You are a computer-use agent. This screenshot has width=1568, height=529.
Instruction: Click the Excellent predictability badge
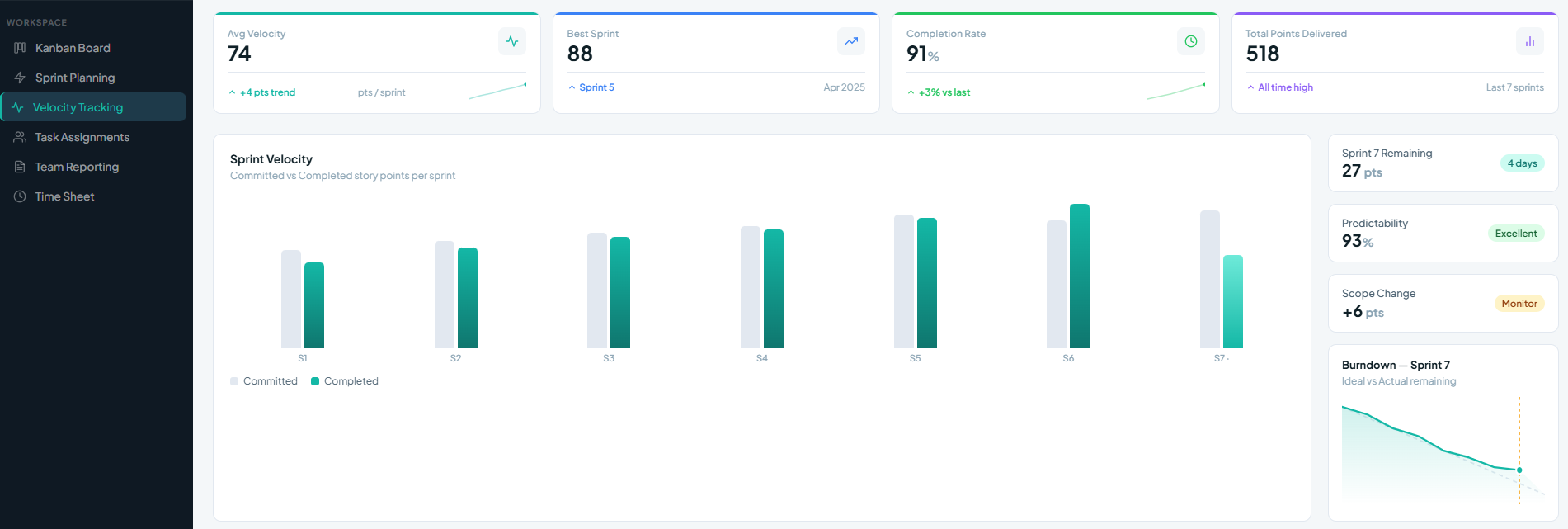point(1516,234)
